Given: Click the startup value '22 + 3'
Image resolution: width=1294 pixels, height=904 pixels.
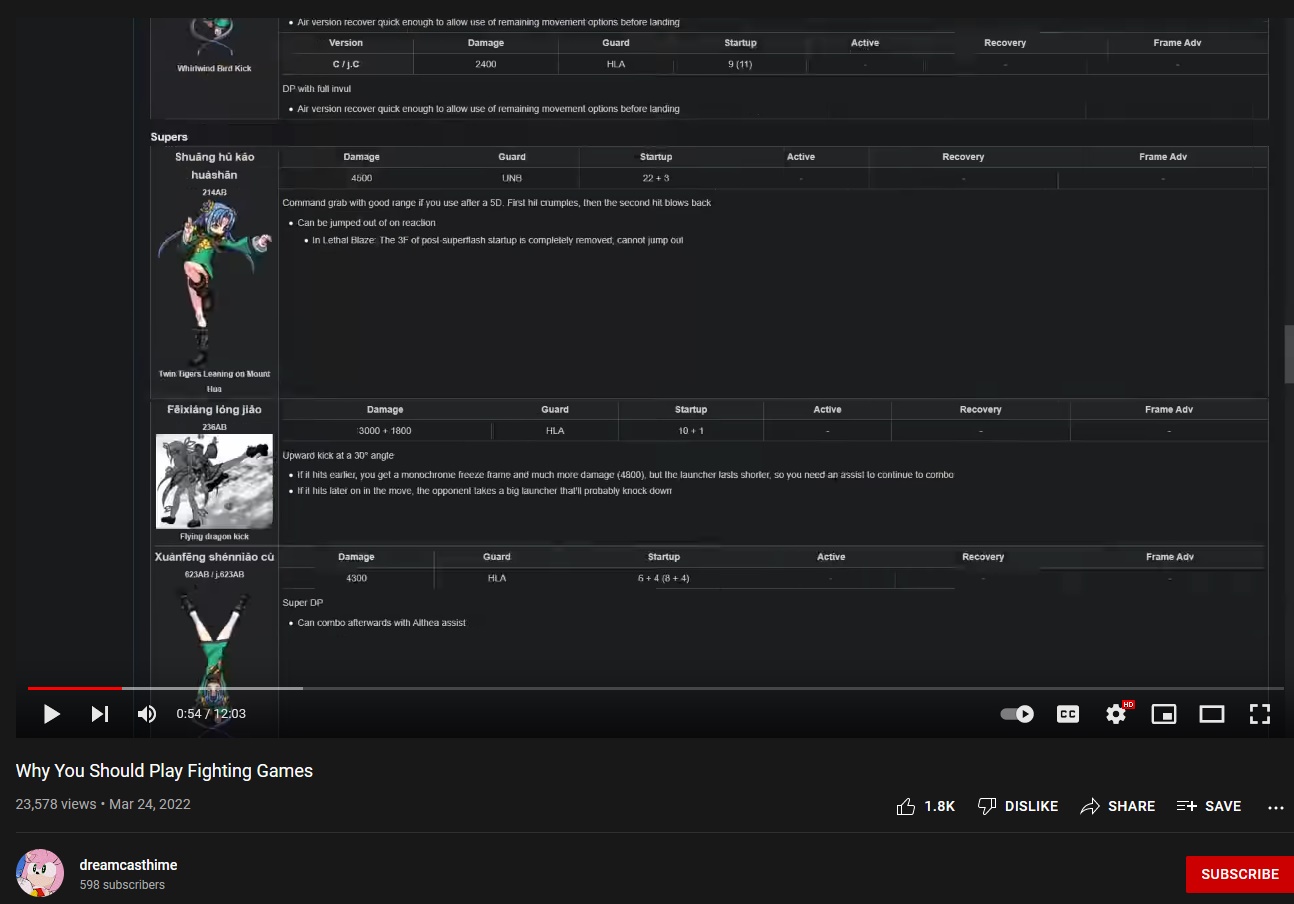Looking at the screenshot, I should click(x=656, y=179).
